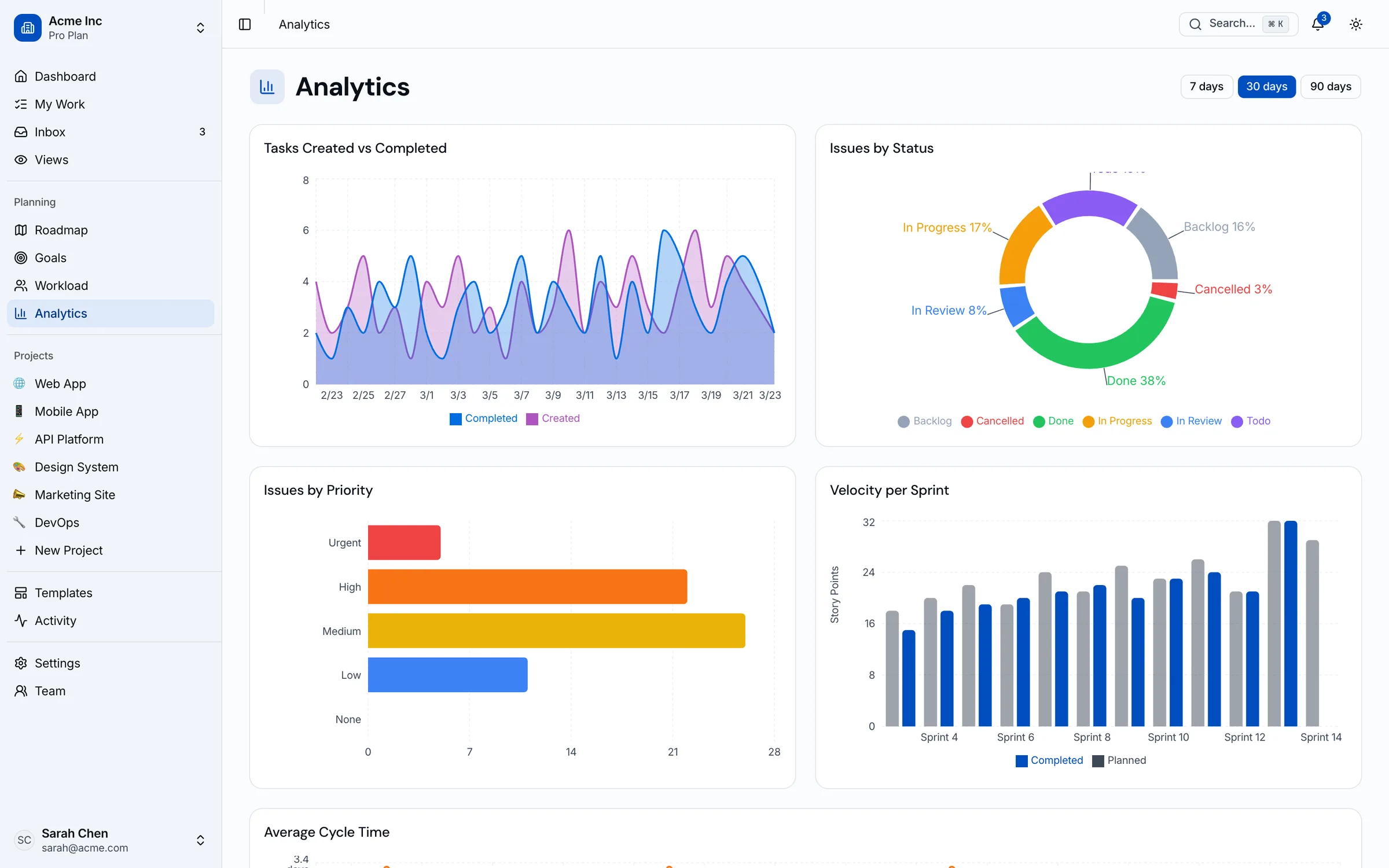Screen dimensions: 1389x868
Task: Open Templates
Action: point(111,593)
